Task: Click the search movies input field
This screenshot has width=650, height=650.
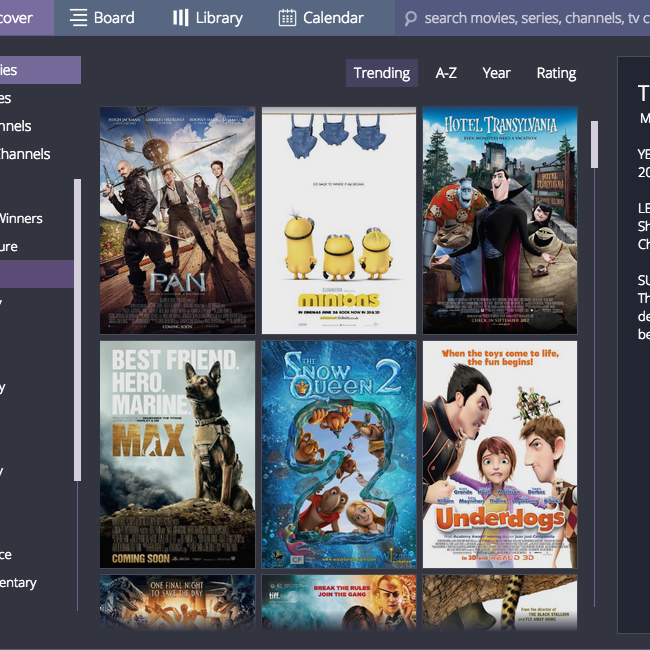Action: pos(522,18)
